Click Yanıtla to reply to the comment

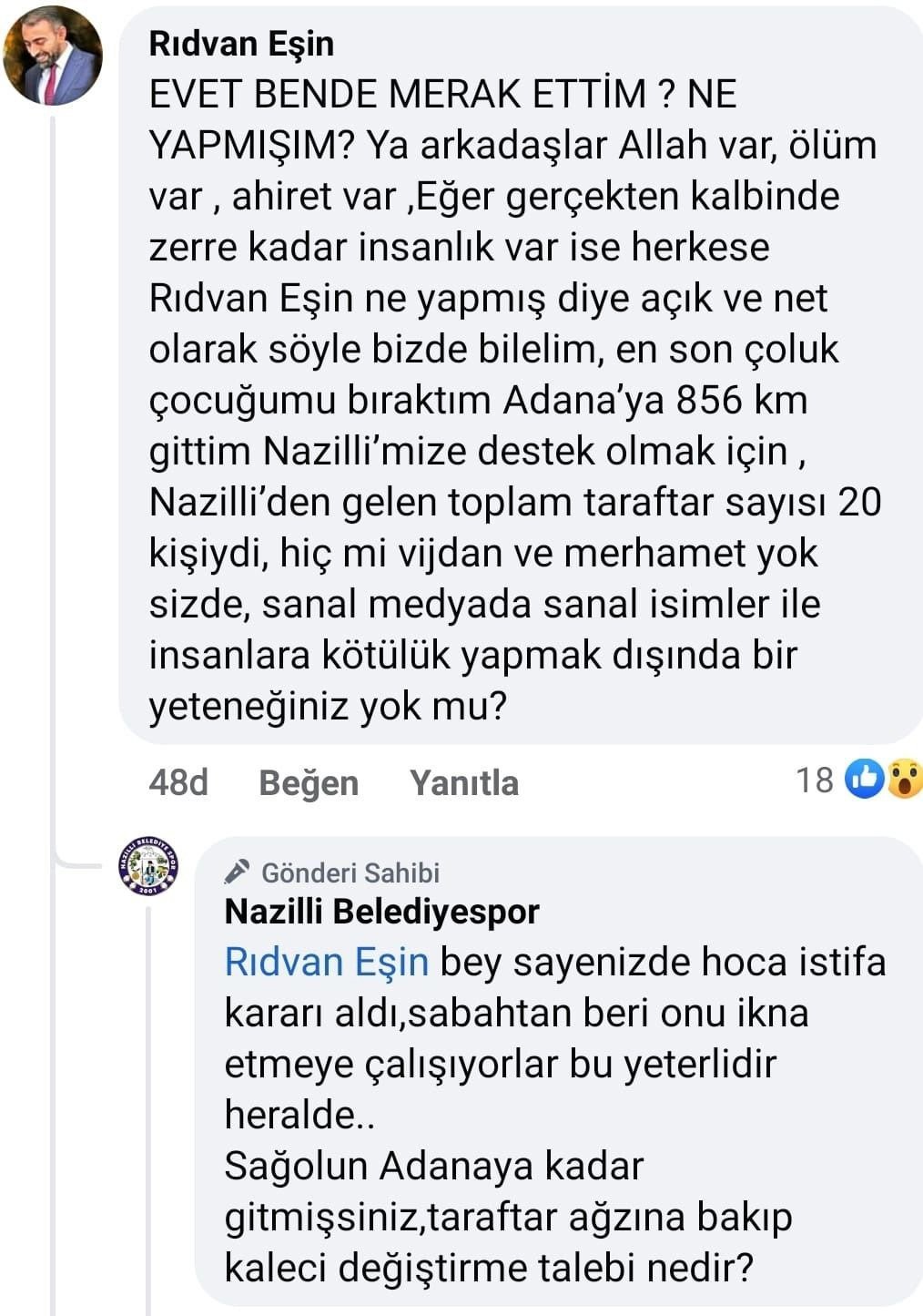tap(463, 782)
